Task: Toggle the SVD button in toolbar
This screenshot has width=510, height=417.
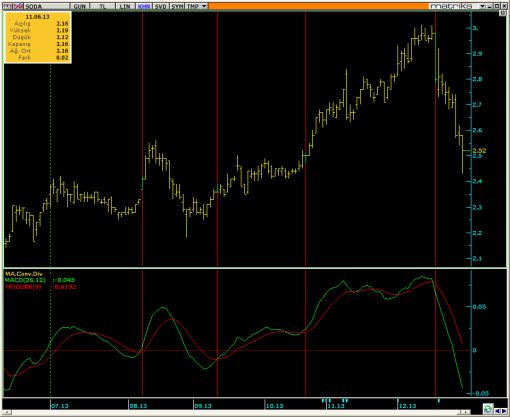Action: point(160,6)
